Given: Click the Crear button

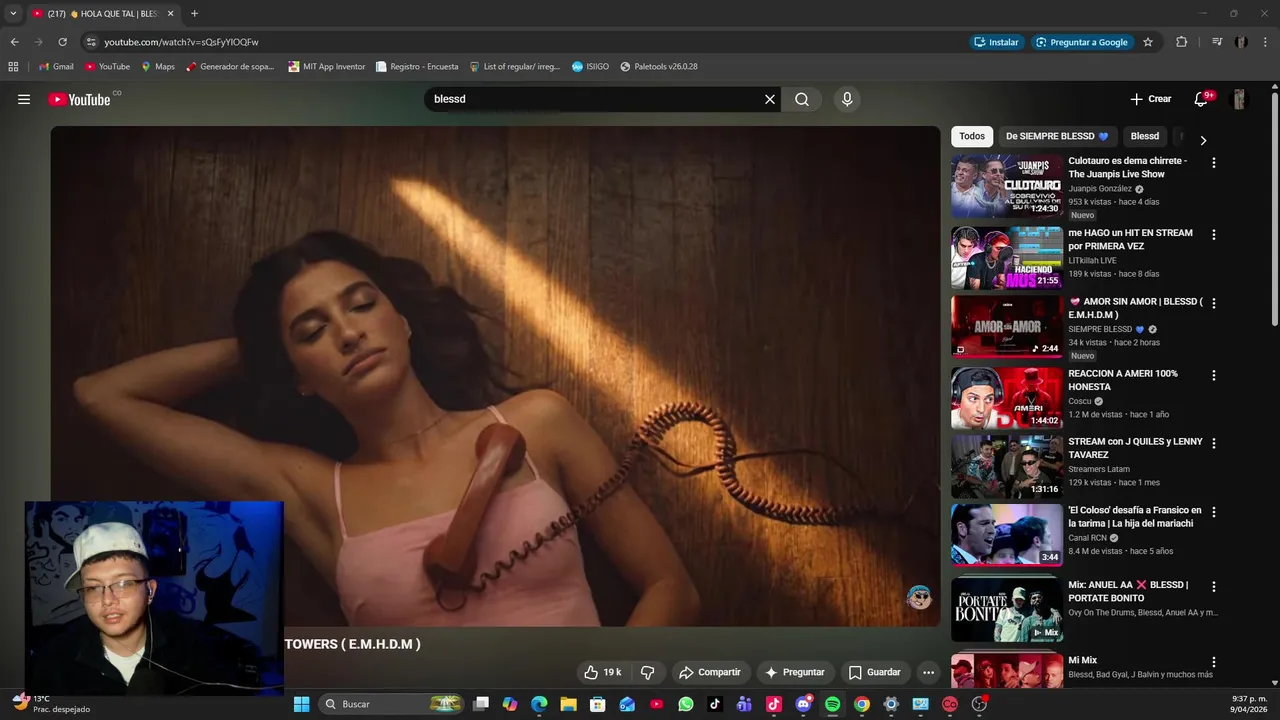Looking at the screenshot, I should 1151,99.
